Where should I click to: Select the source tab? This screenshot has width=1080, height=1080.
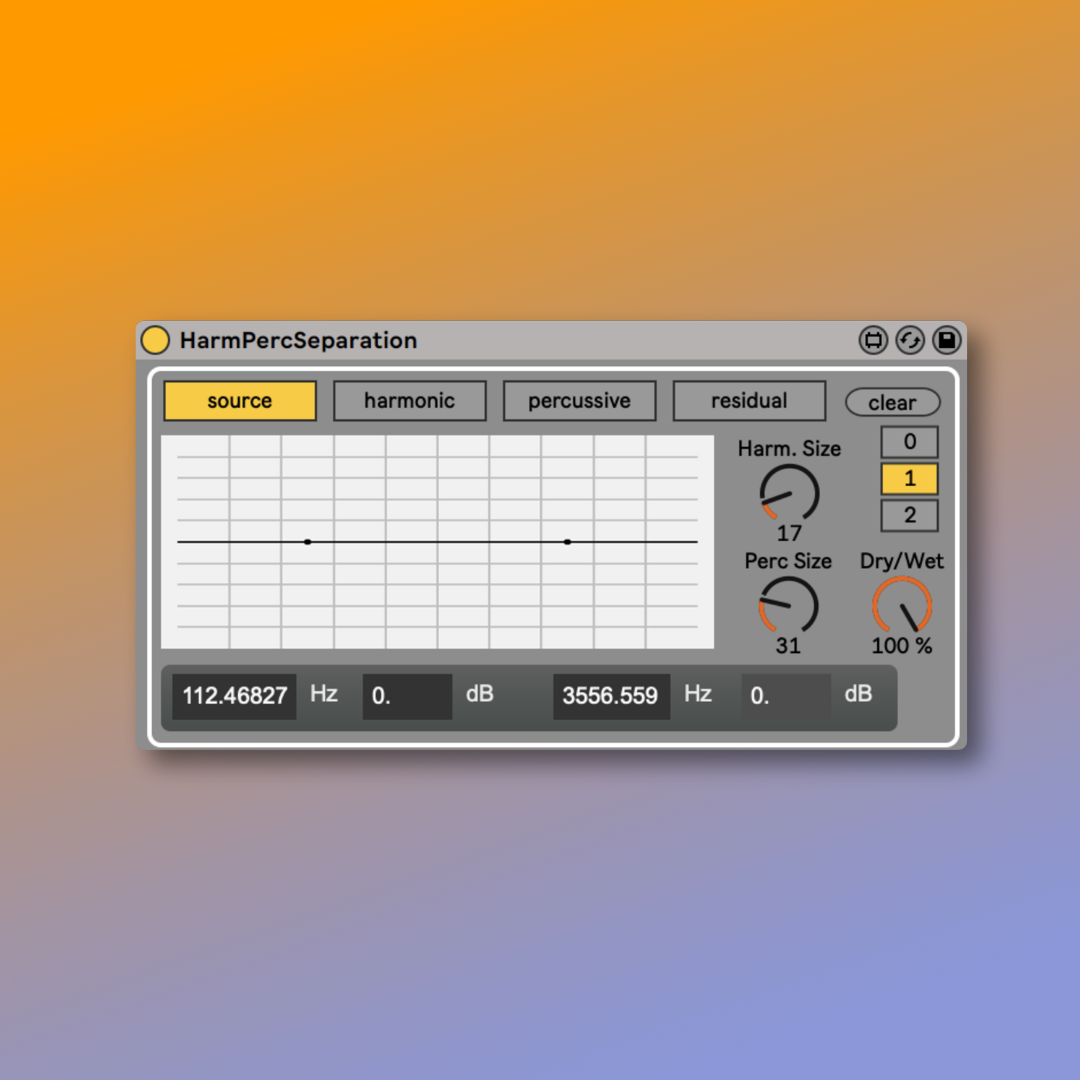coord(240,401)
